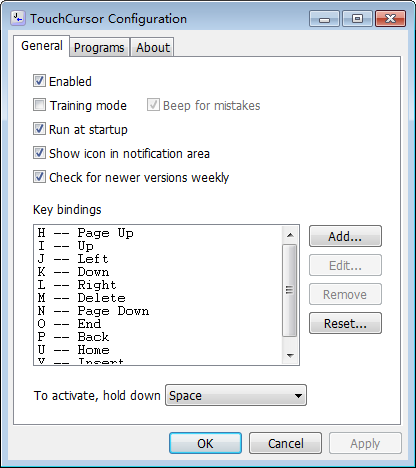Open the activation key Space dropdown
416x468 pixels.
point(236,395)
